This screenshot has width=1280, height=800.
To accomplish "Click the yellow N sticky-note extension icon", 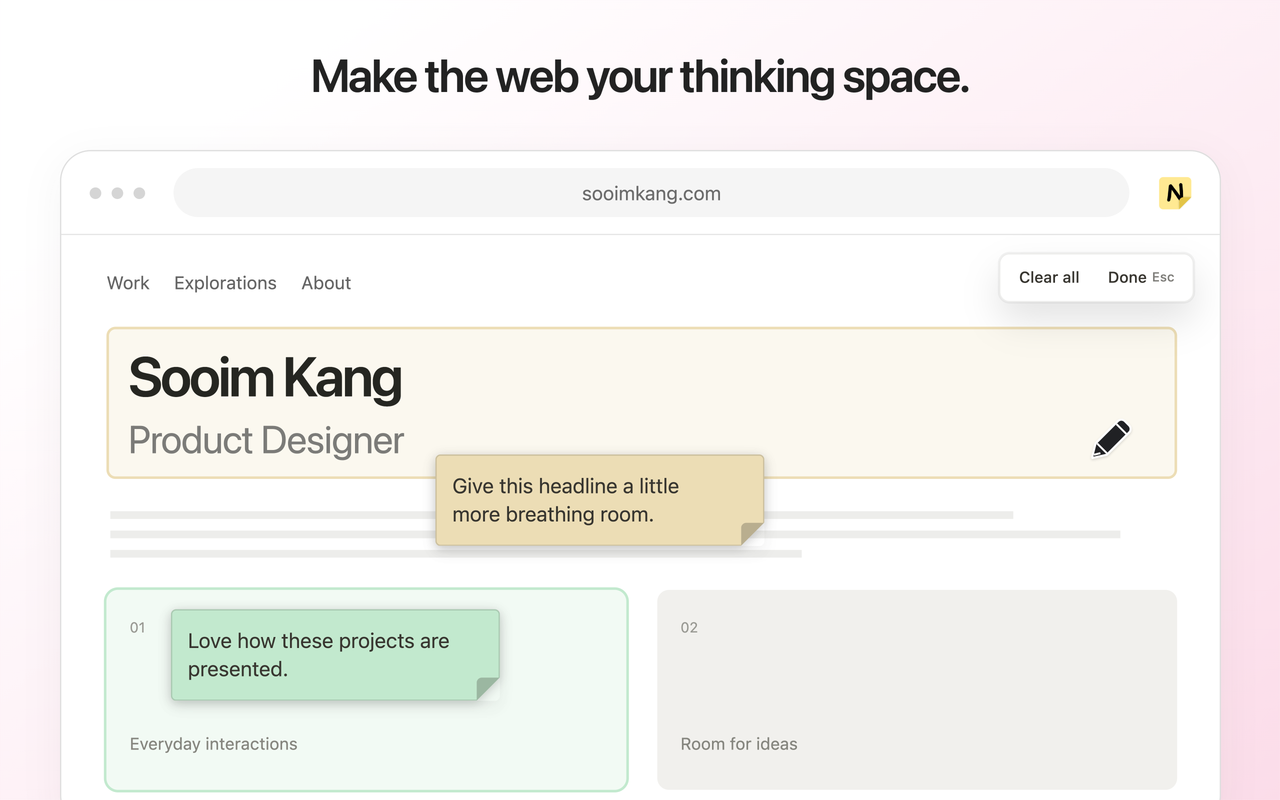I will (x=1175, y=193).
